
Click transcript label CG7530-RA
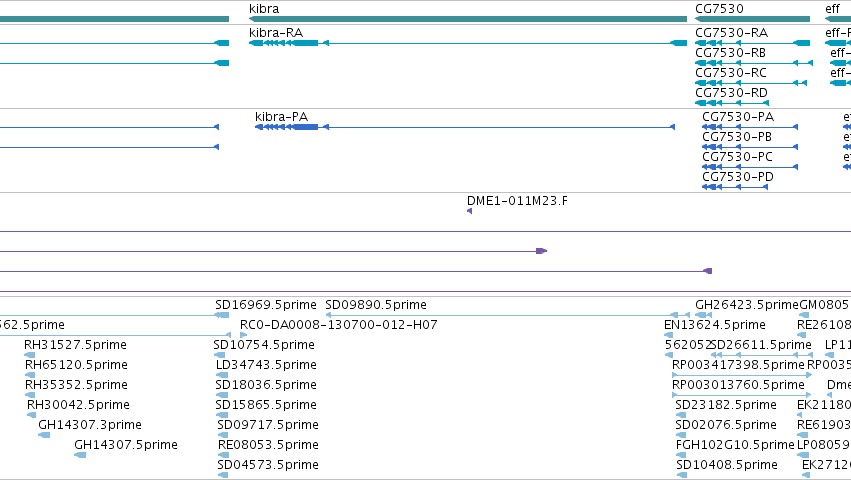732,33
